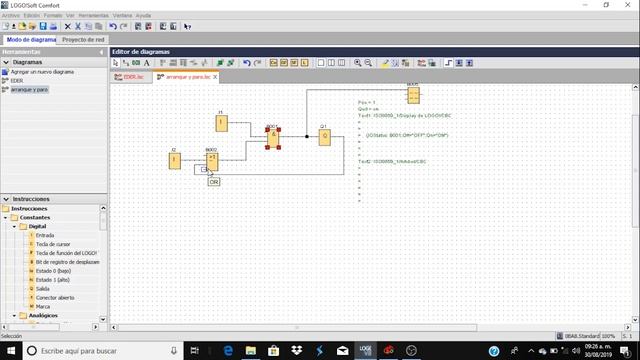The height and width of the screenshot is (360, 640).
Task: Select the I2 input block in diagram
Action: 175,161
